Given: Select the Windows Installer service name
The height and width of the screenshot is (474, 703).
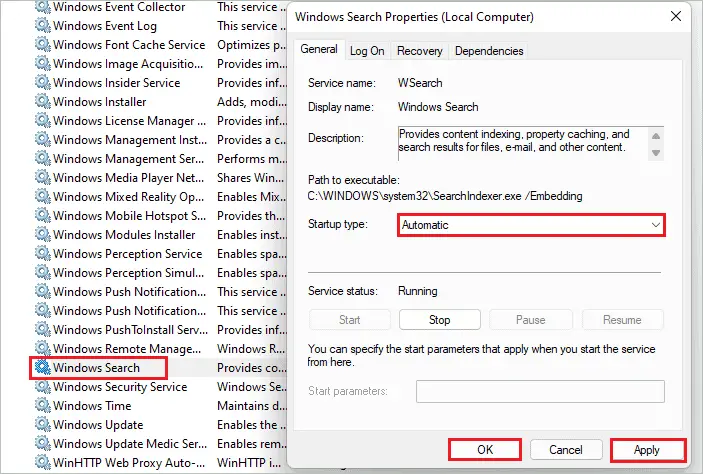Looking at the screenshot, I should [x=100, y=102].
